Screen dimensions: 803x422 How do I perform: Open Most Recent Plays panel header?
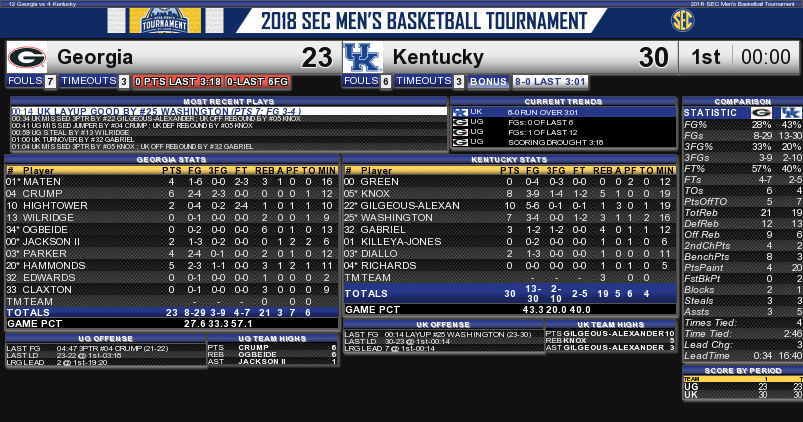coord(229,101)
